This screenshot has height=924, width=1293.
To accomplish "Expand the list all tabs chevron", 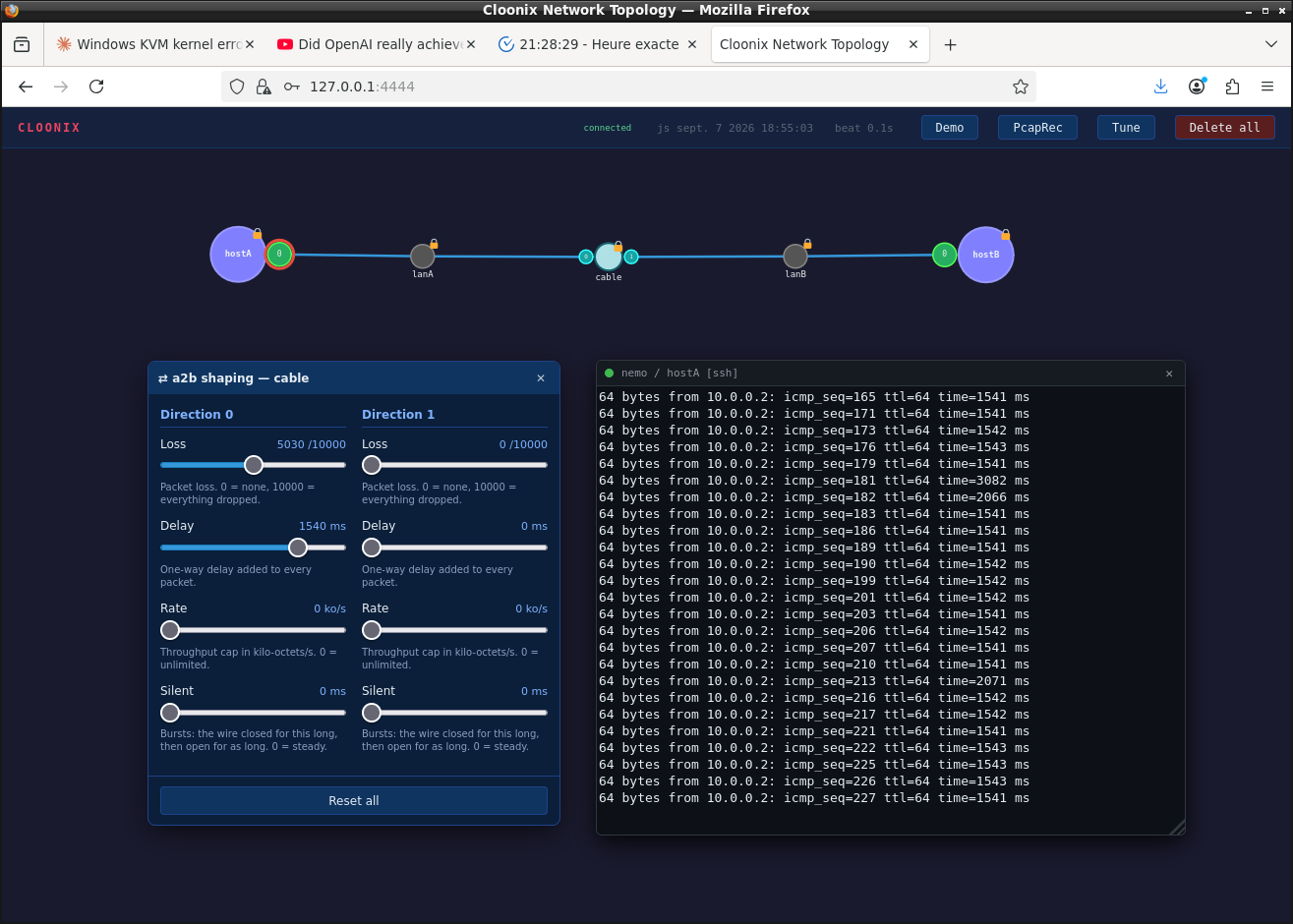I will point(1271,44).
